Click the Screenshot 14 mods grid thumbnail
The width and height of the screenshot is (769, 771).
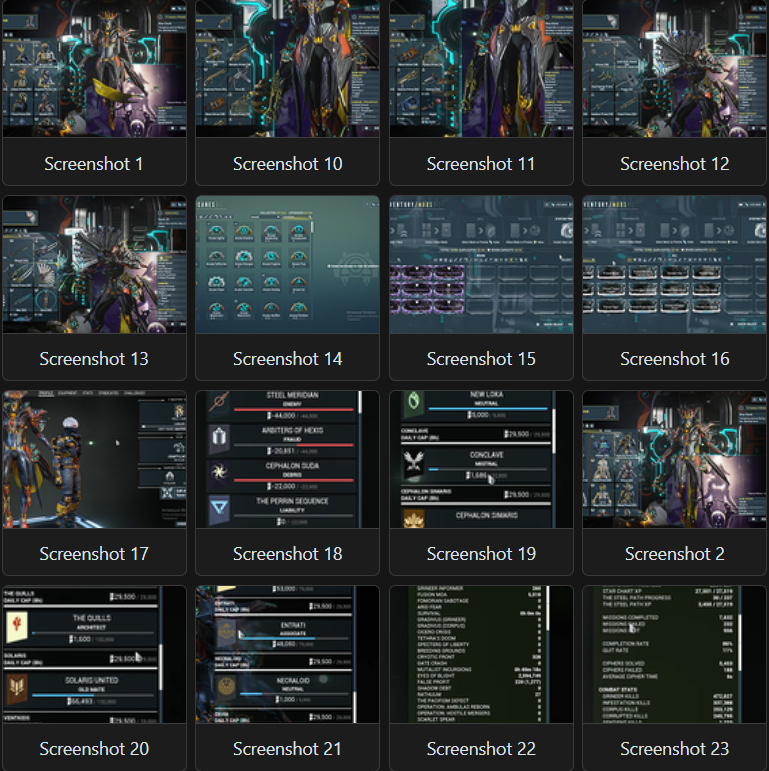(287, 264)
